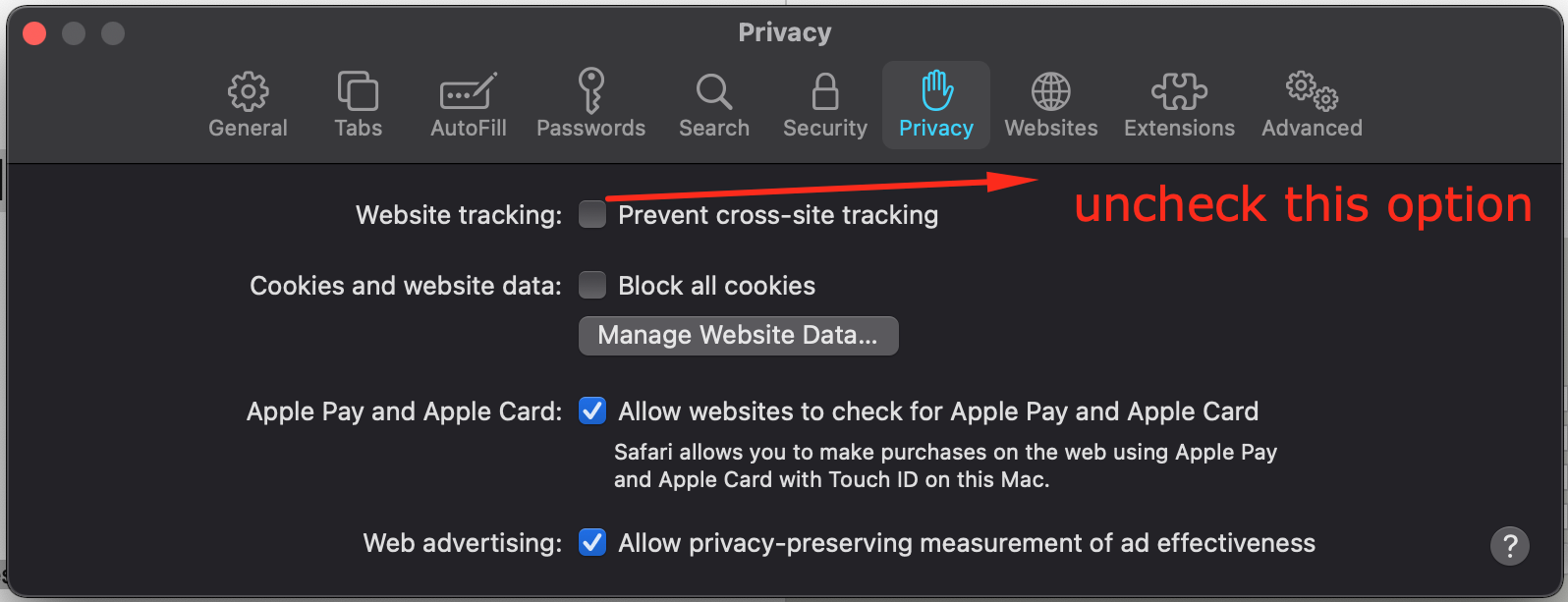The width and height of the screenshot is (1568, 602).
Task: Click the Manage Website Data button
Action: 739,335
